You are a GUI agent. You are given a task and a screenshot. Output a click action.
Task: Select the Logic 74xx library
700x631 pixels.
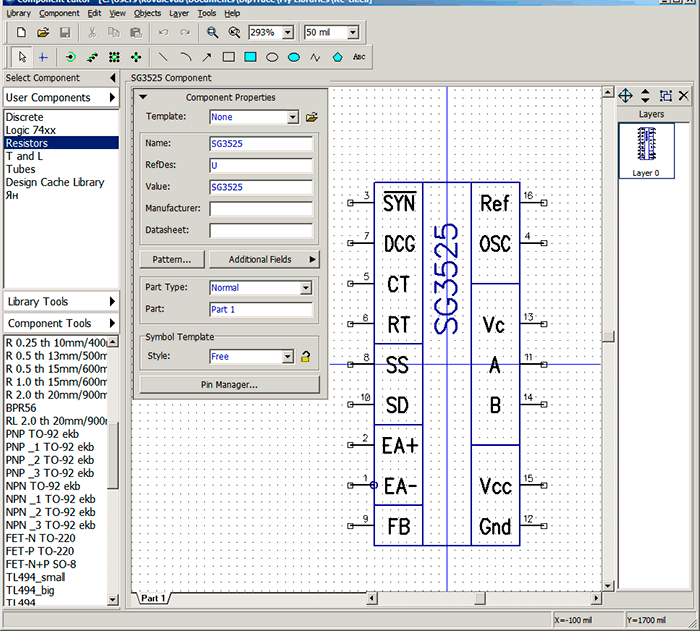click(31, 130)
